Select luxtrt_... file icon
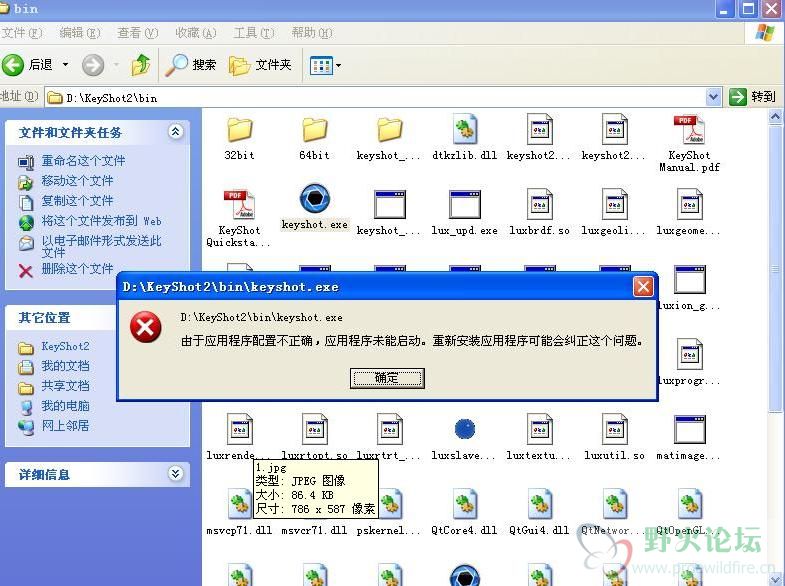This screenshot has height=586, width=785. tap(389, 429)
